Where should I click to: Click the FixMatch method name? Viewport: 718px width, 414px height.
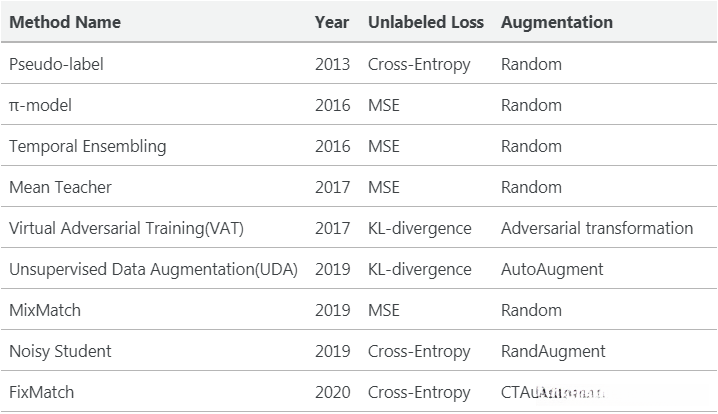(x=42, y=392)
